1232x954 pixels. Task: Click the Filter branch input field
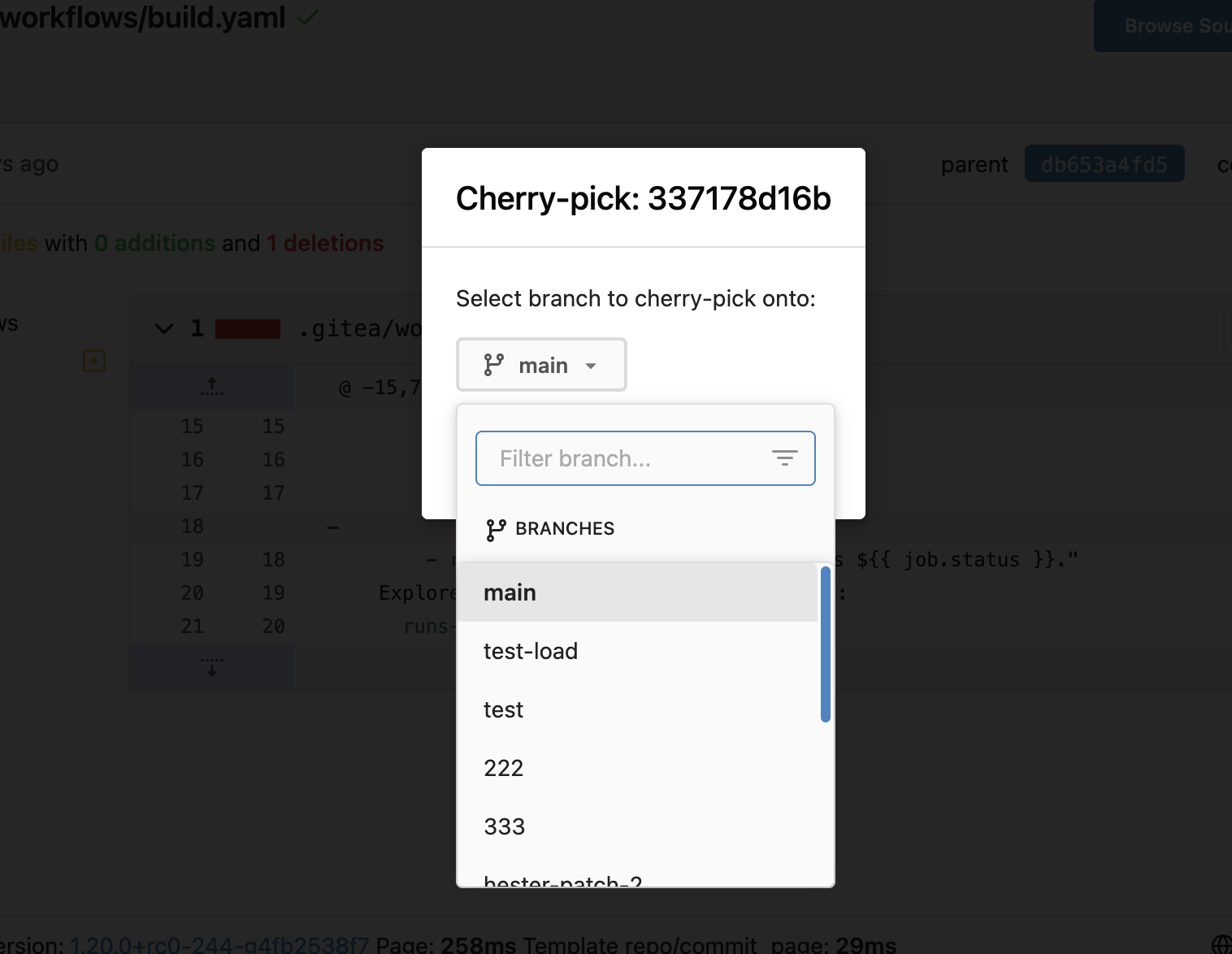645,458
